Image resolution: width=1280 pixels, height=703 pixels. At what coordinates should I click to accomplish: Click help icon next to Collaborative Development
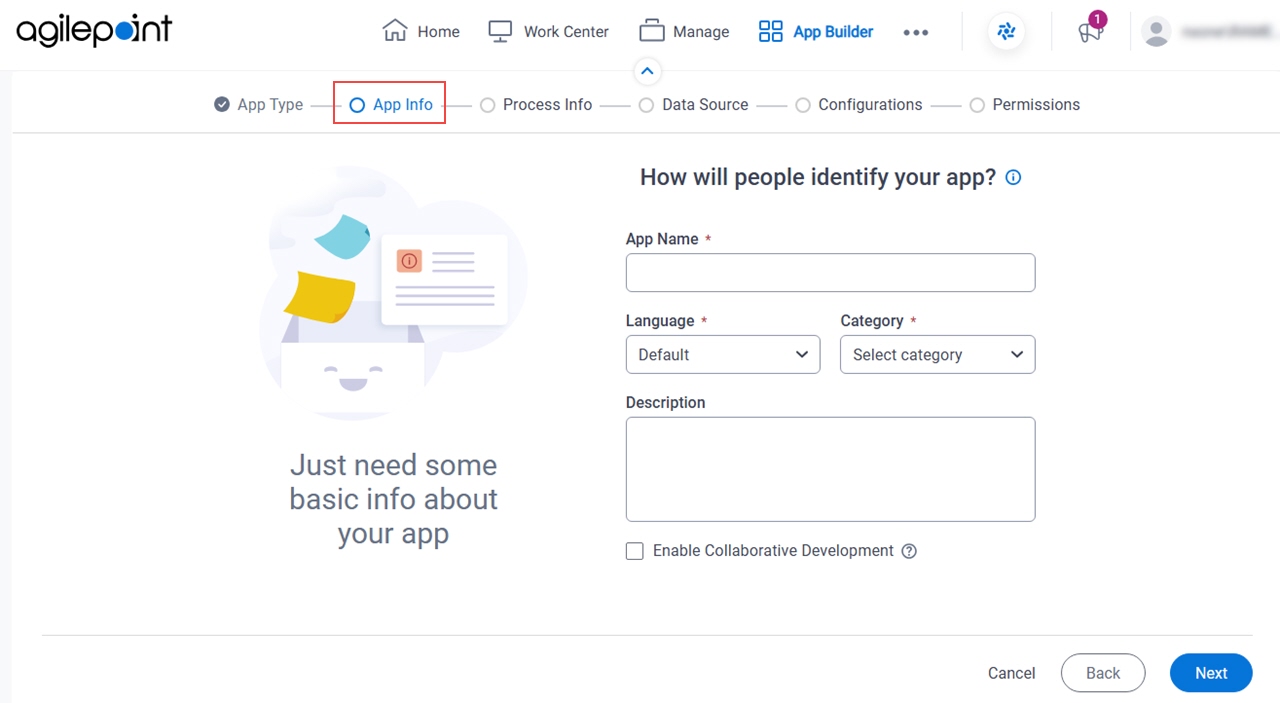[909, 551]
